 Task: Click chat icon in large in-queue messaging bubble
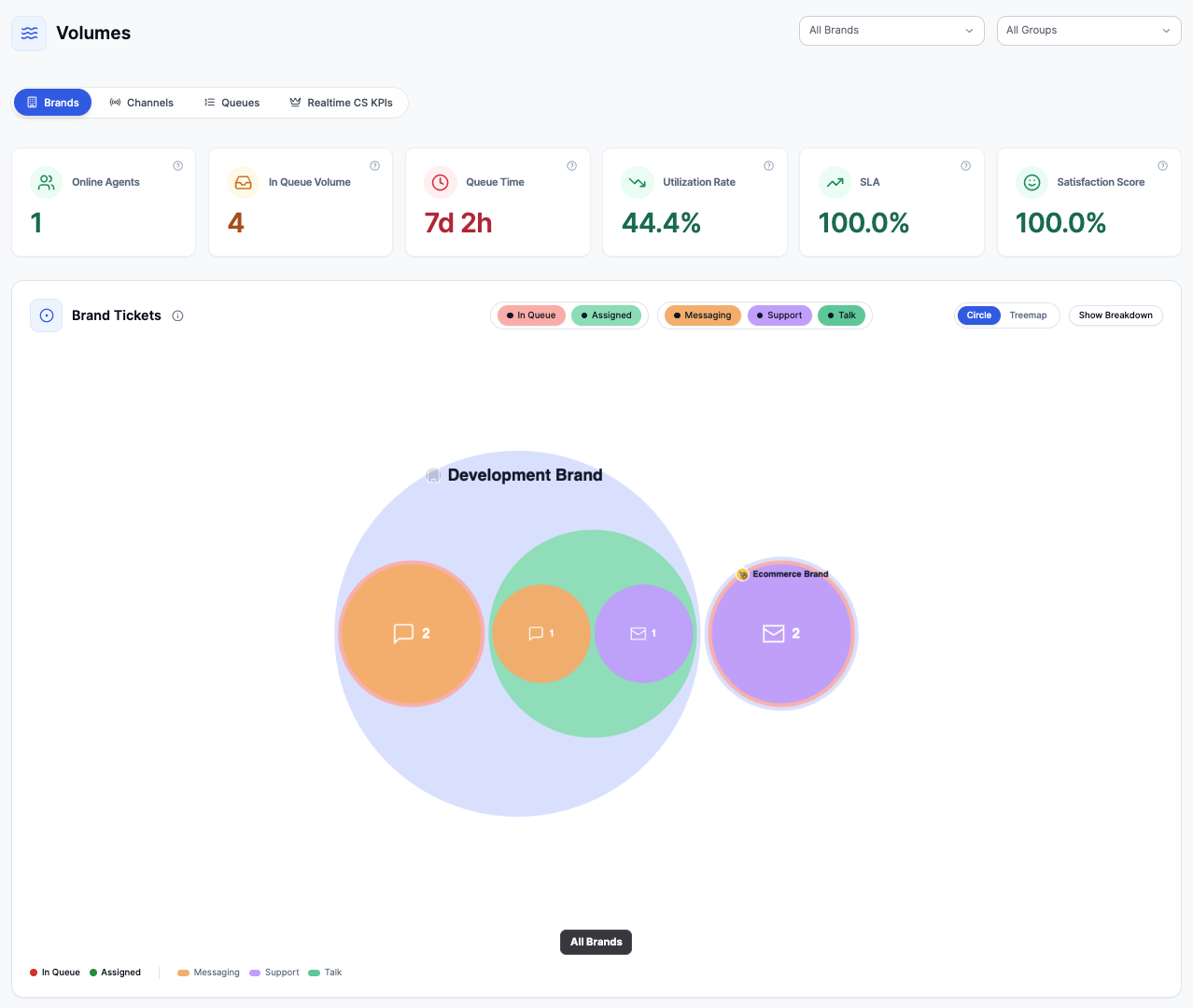point(403,634)
